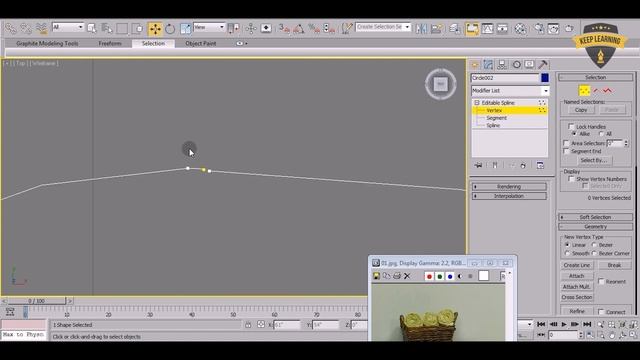Image resolution: width=640 pixels, height=360 pixels.
Task: Enable the Area Selection checkbox
Action: [x=566, y=143]
